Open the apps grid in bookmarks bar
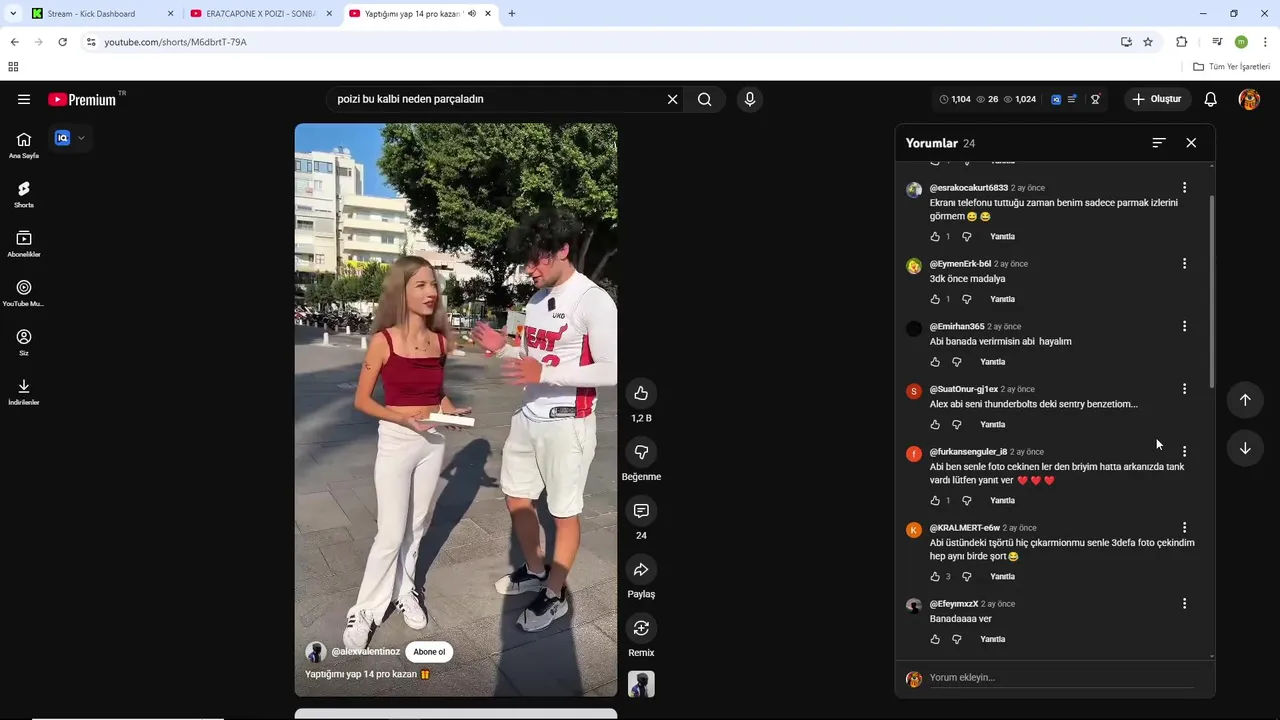The width and height of the screenshot is (1280, 720). 13,67
